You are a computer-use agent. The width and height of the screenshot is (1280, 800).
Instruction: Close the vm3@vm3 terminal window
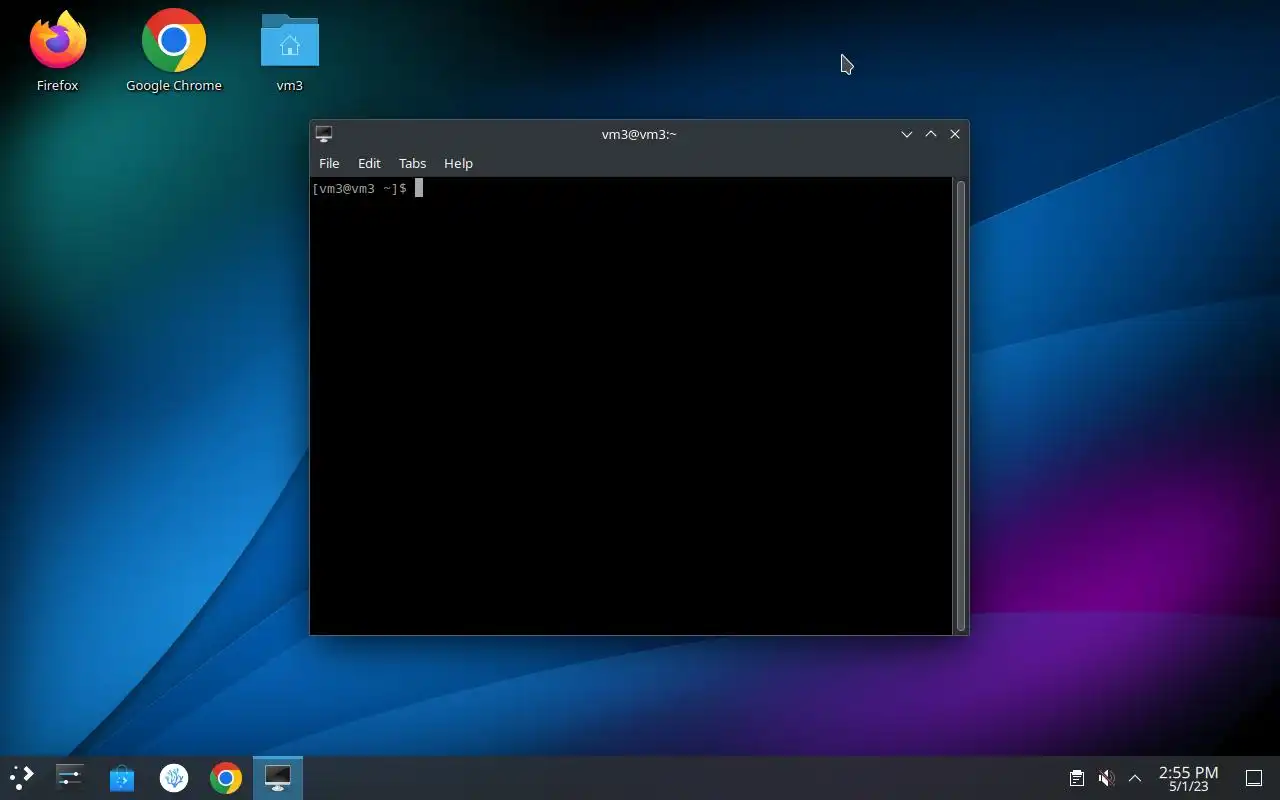955,134
